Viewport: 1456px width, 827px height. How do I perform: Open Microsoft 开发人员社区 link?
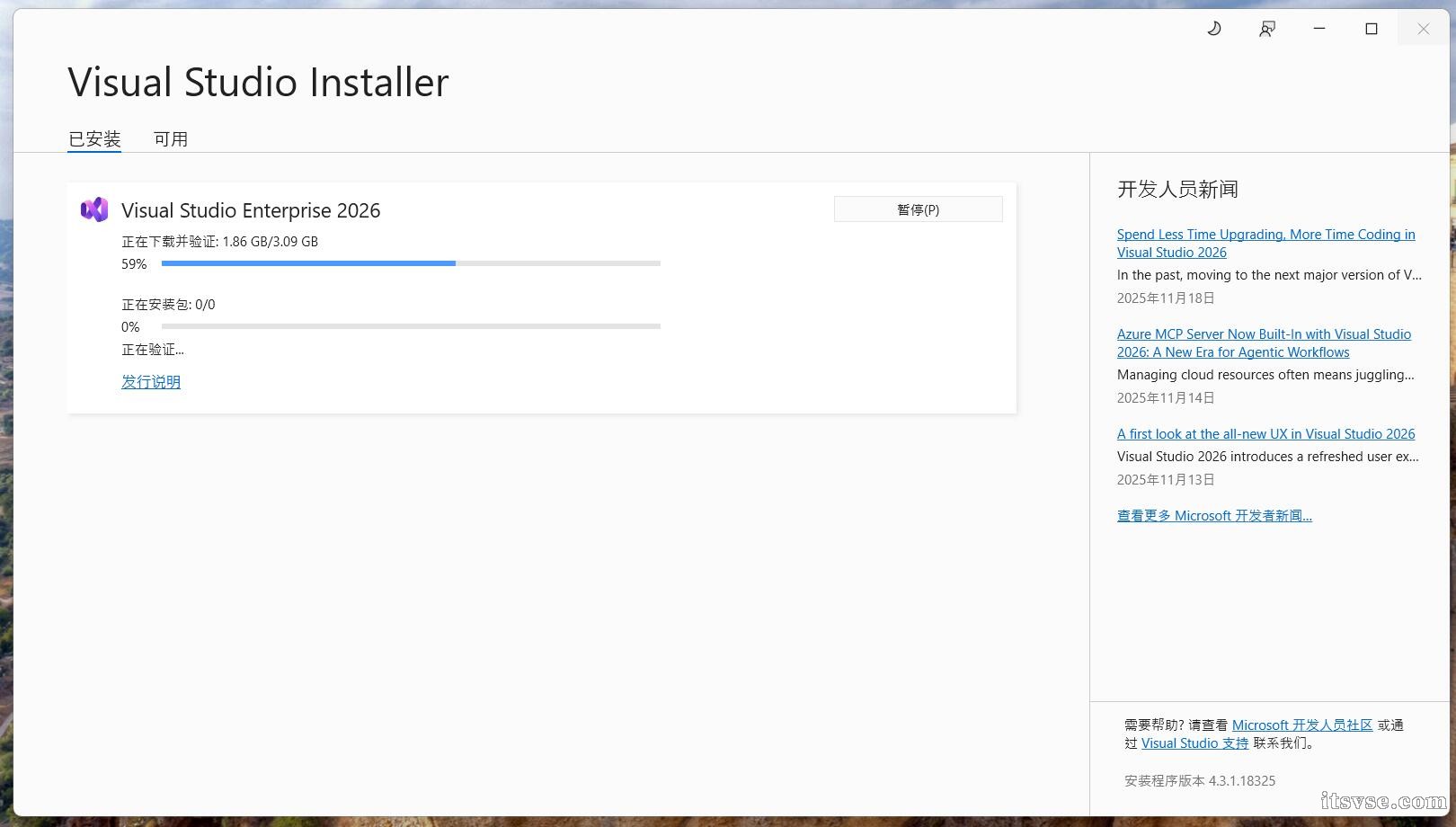(1301, 725)
